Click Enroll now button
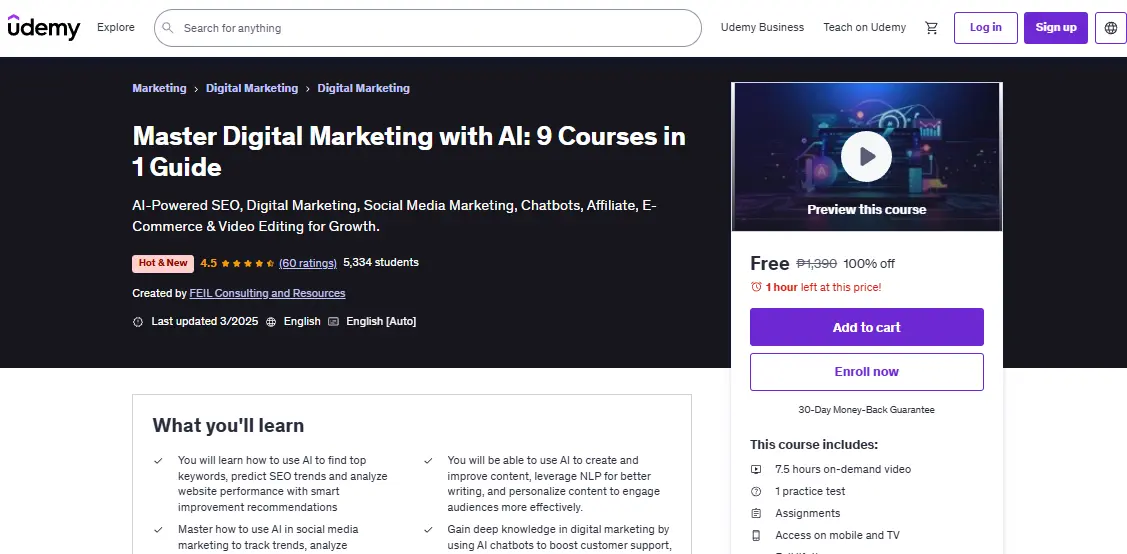 point(867,371)
